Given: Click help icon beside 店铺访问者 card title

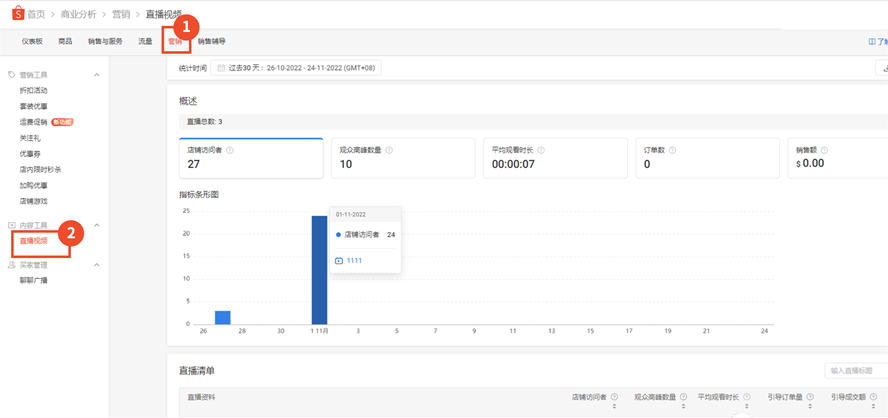Looking at the screenshot, I should pos(229,151).
